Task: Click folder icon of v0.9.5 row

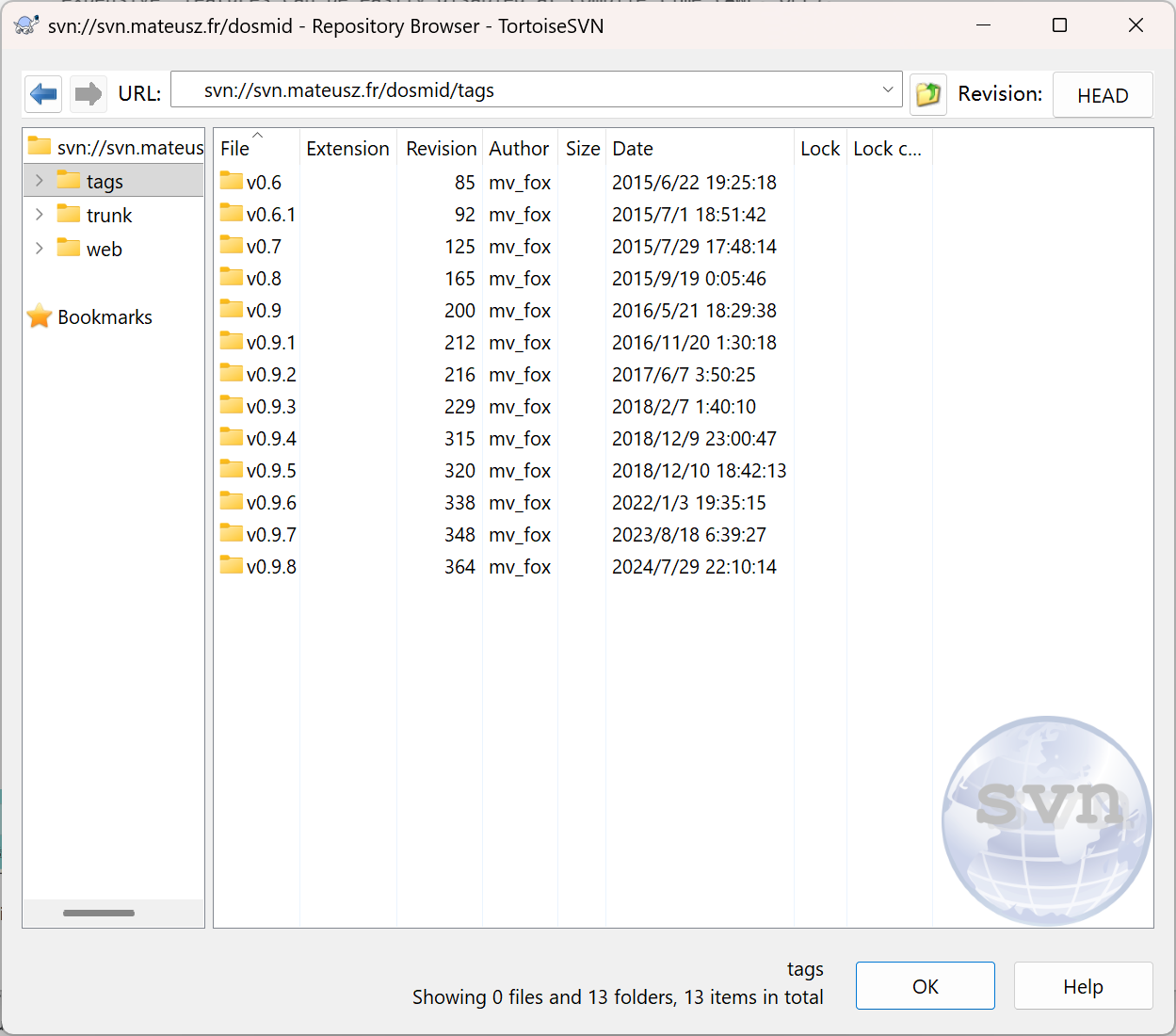Action: 232,469
